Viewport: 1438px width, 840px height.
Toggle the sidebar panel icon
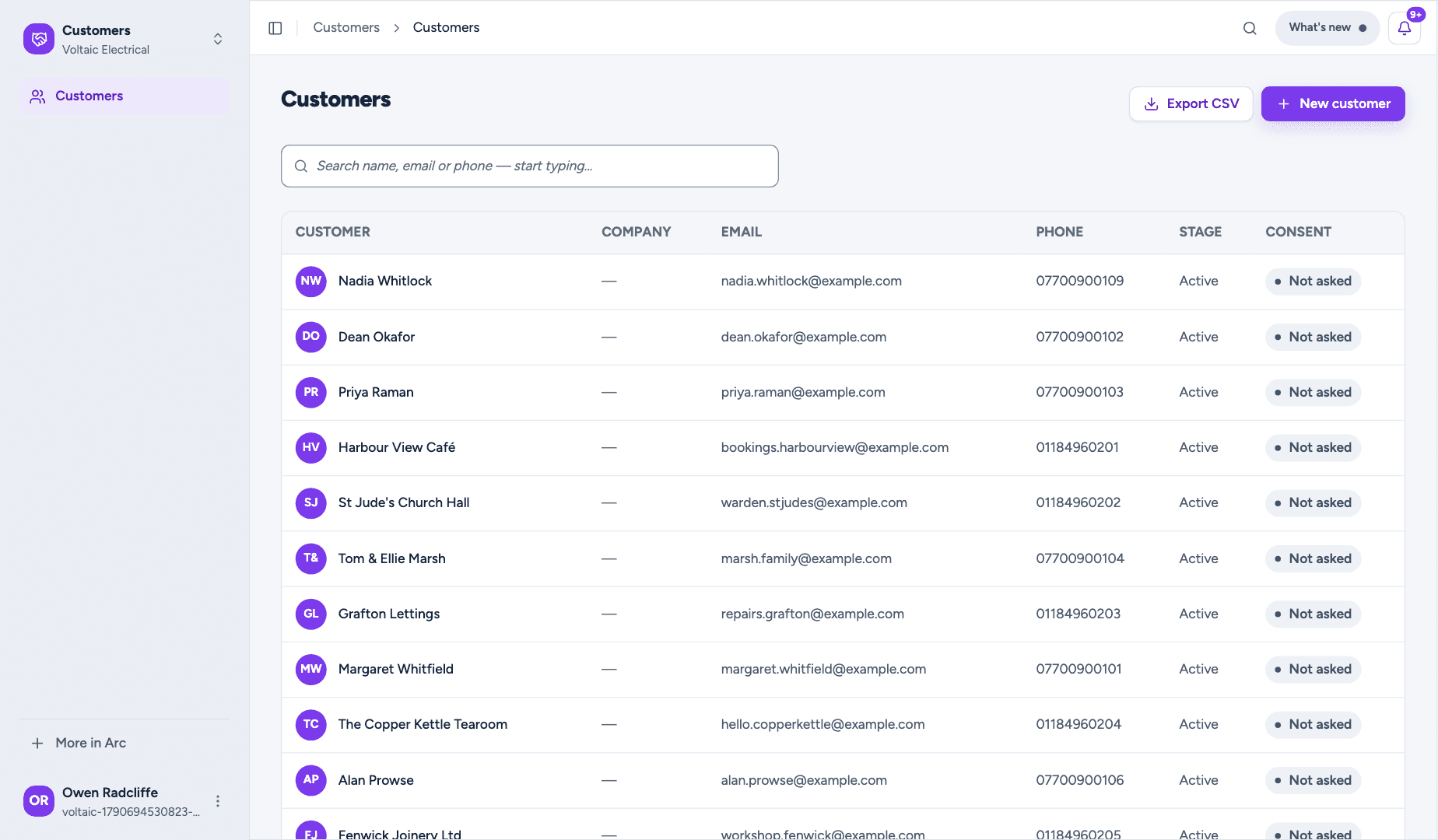tap(275, 28)
